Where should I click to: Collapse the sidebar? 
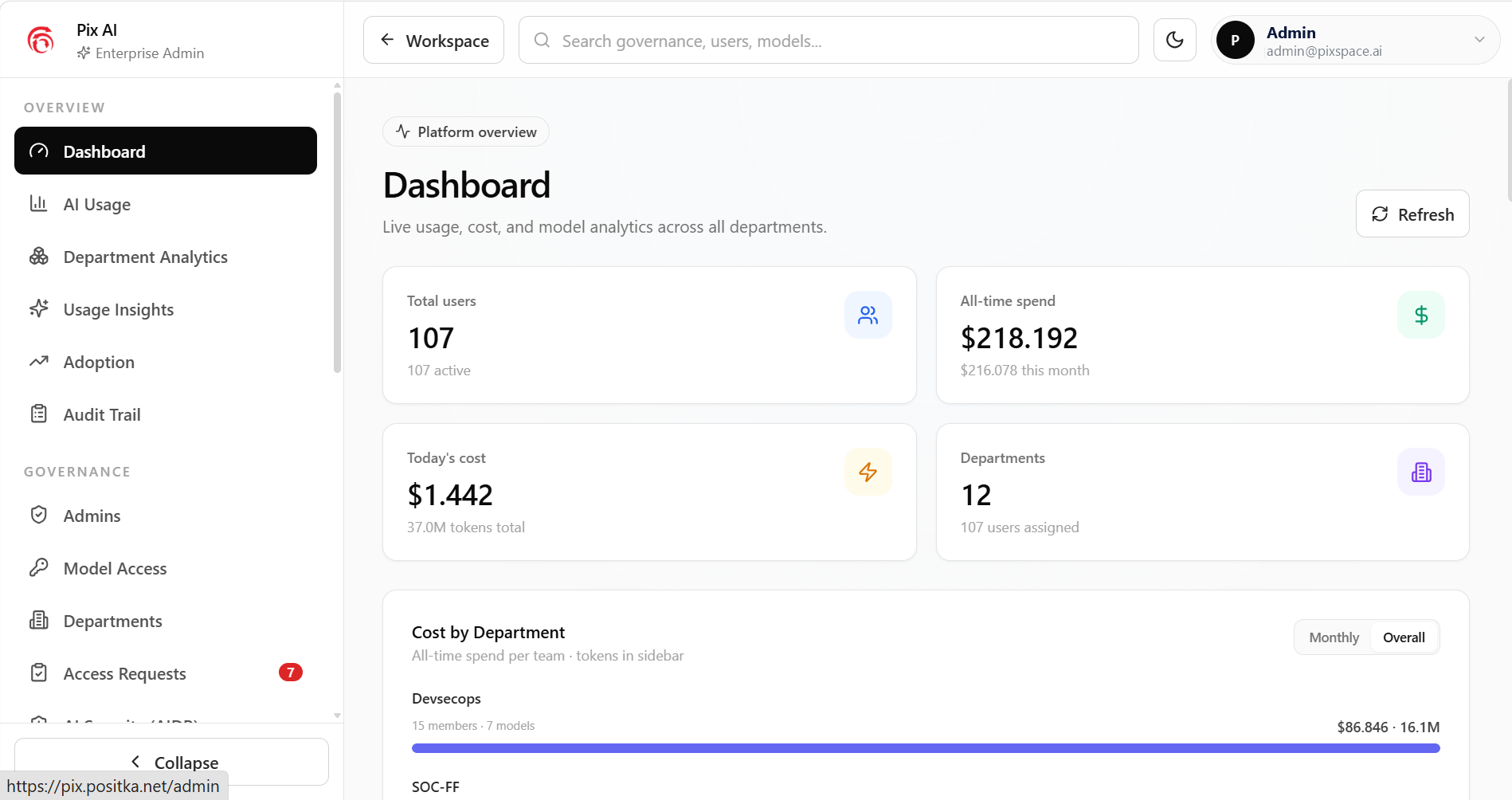(171, 762)
